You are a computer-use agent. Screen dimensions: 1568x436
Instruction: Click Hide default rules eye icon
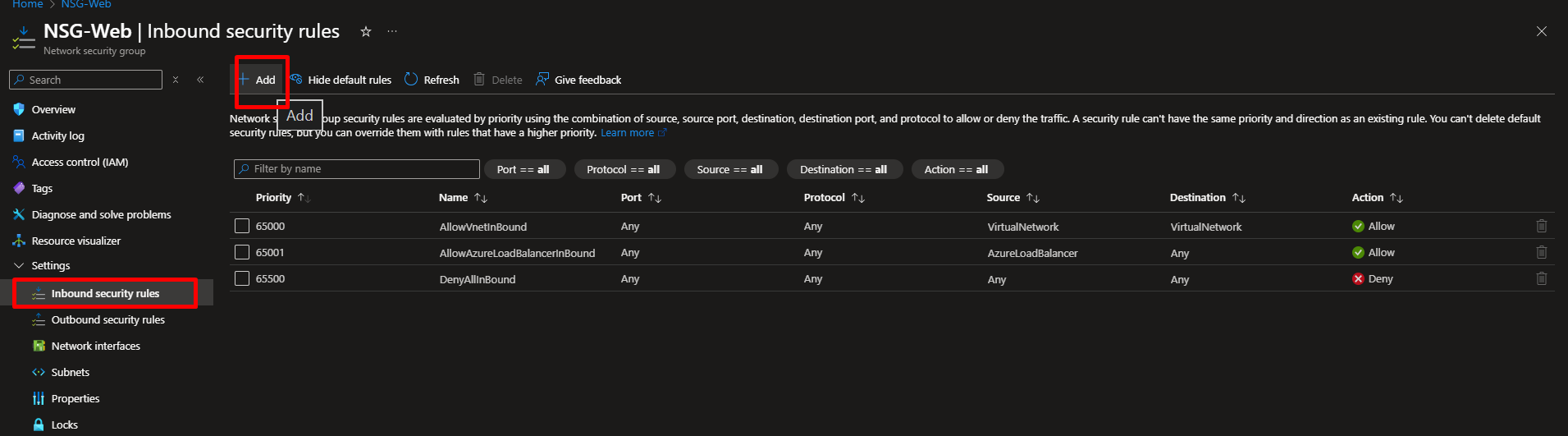tap(297, 80)
